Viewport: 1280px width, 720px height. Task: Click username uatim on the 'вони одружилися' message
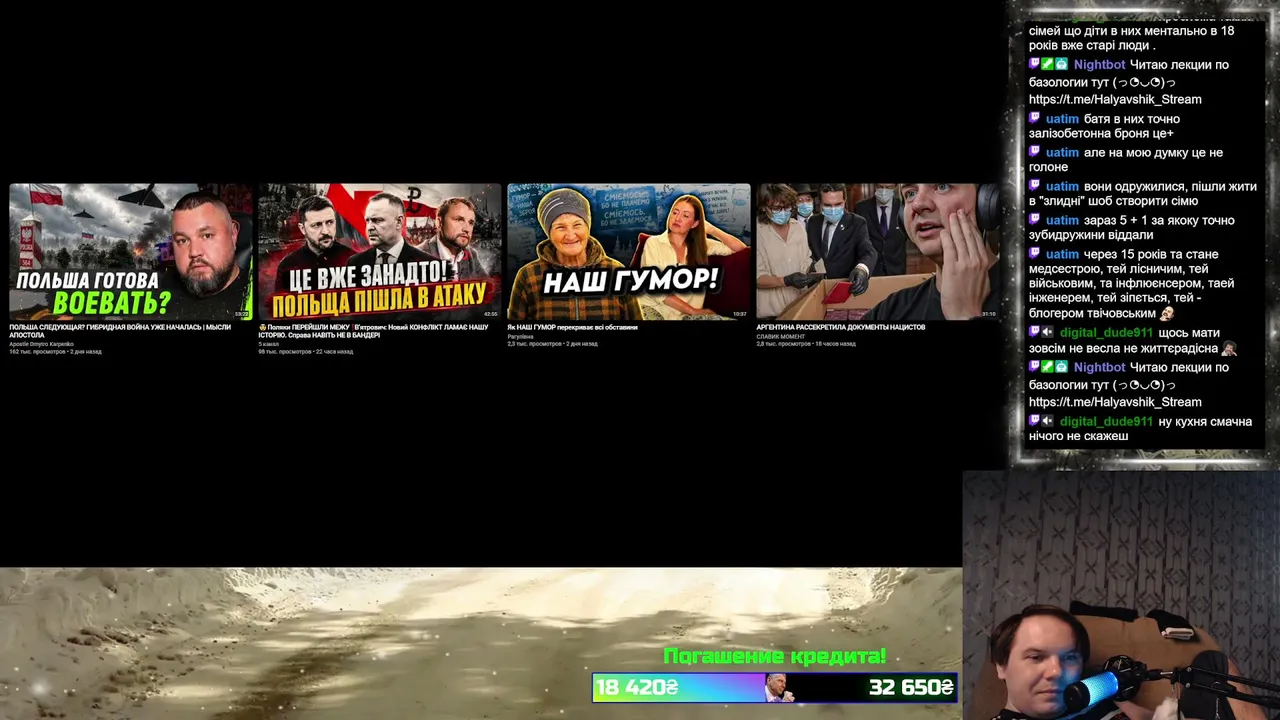click(x=1062, y=187)
